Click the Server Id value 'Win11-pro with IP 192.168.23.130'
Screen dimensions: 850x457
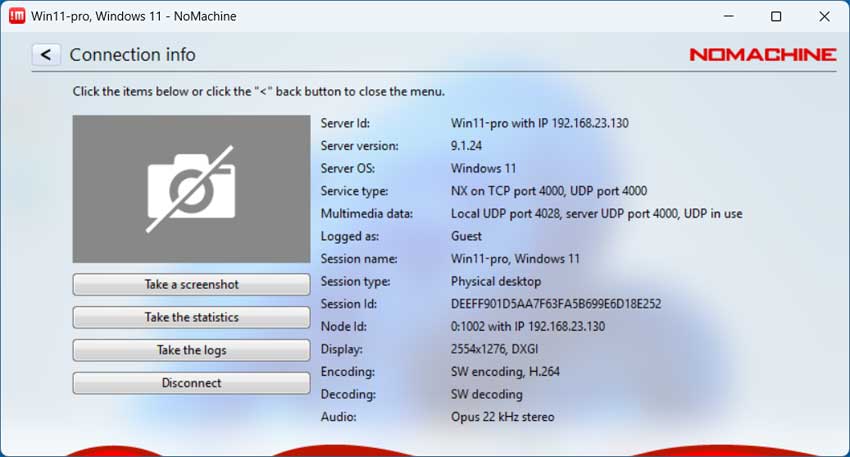click(x=539, y=123)
